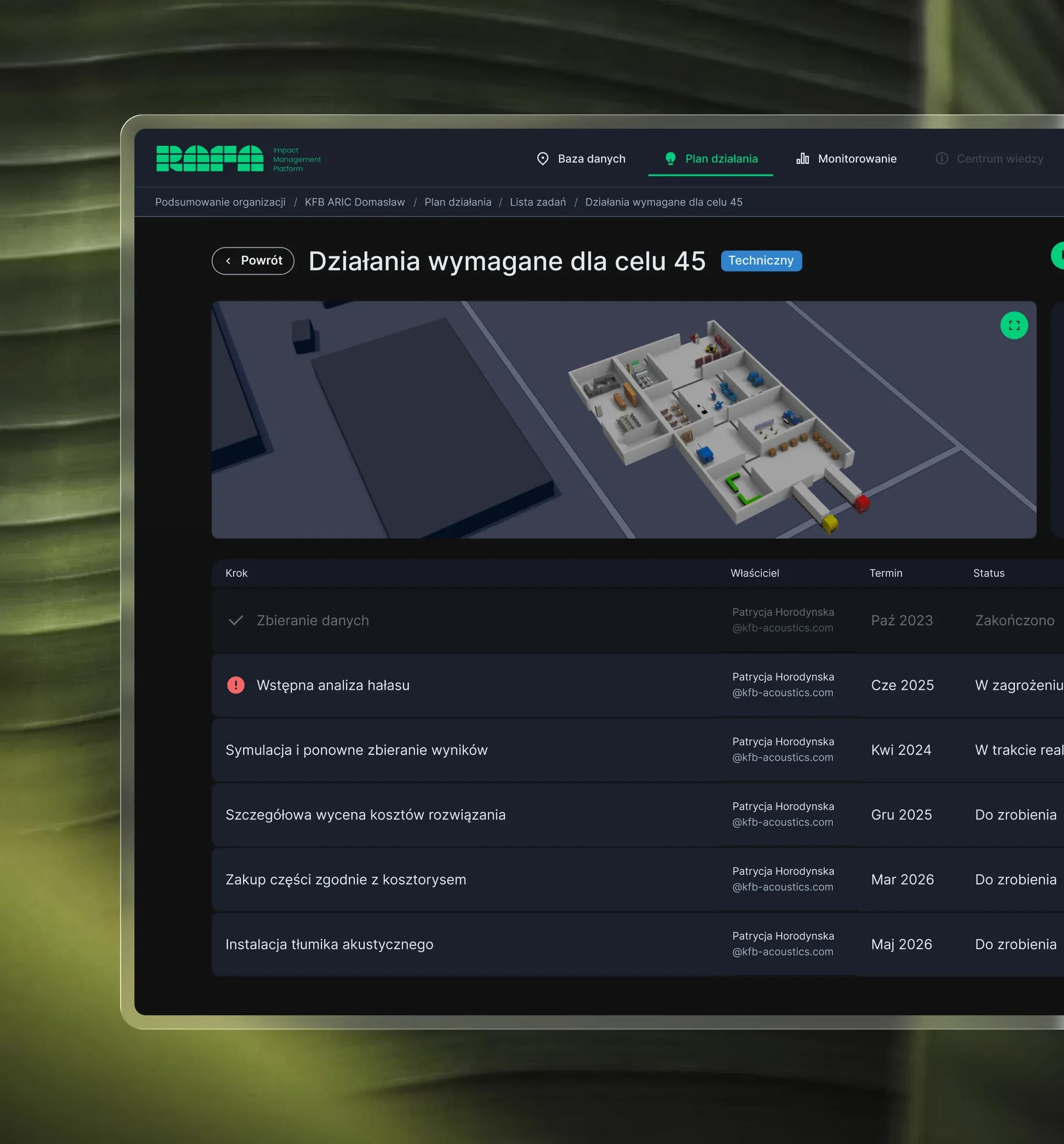1064x1144 pixels.
Task: Open the Szczegółowa wycena kosztów rozwiązania step
Action: click(366, 815)
